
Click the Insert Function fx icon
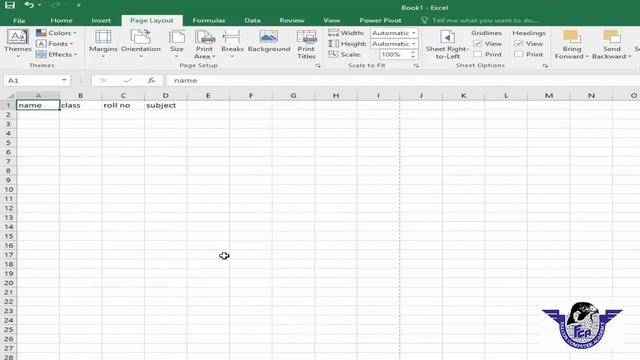[151, 80]
